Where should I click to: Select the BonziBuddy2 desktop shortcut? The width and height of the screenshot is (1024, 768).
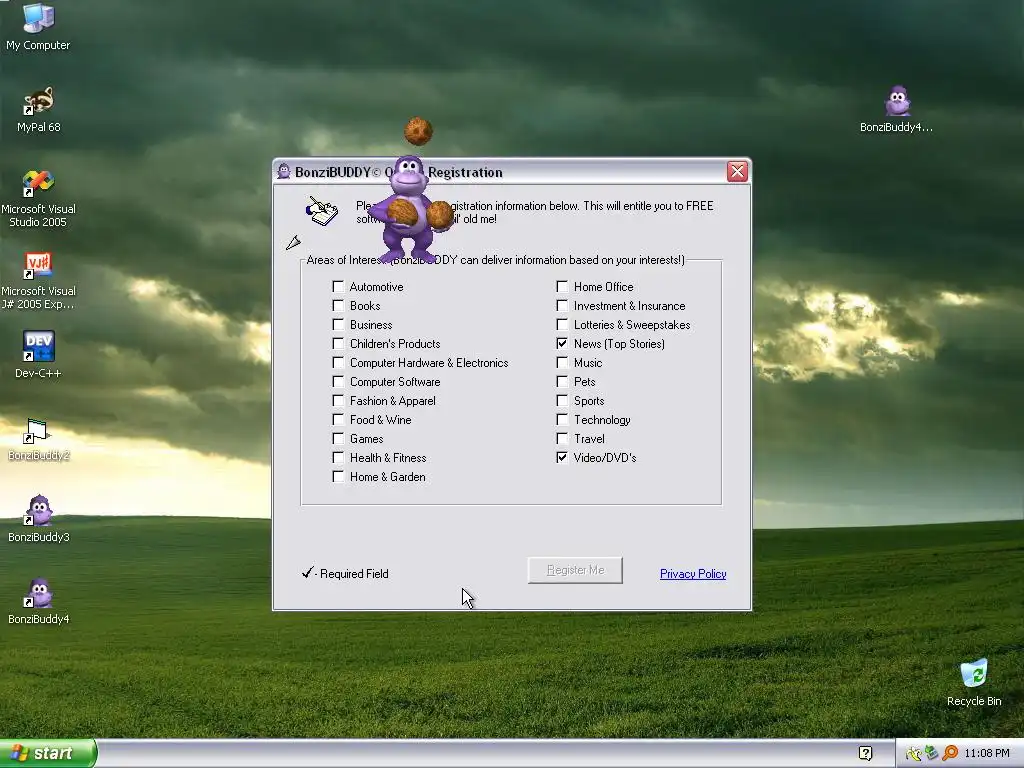(x=38, y=438)
